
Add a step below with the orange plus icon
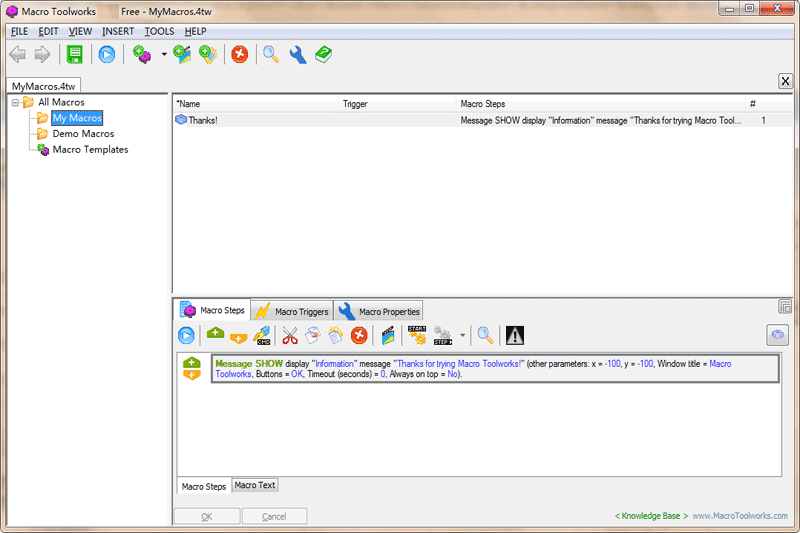[238, 338]
